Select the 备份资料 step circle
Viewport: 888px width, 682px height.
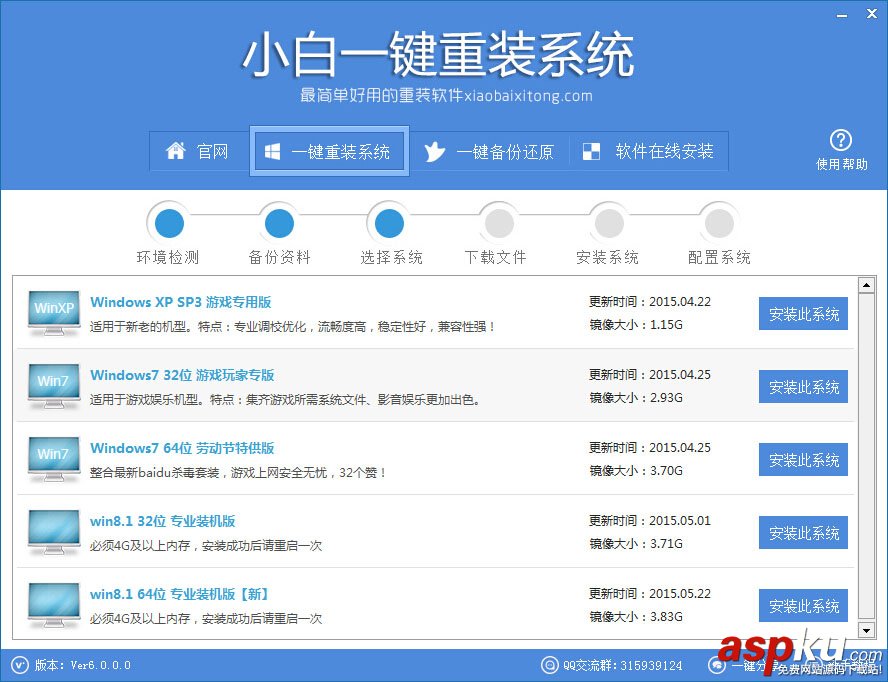[x=278, y=222]
